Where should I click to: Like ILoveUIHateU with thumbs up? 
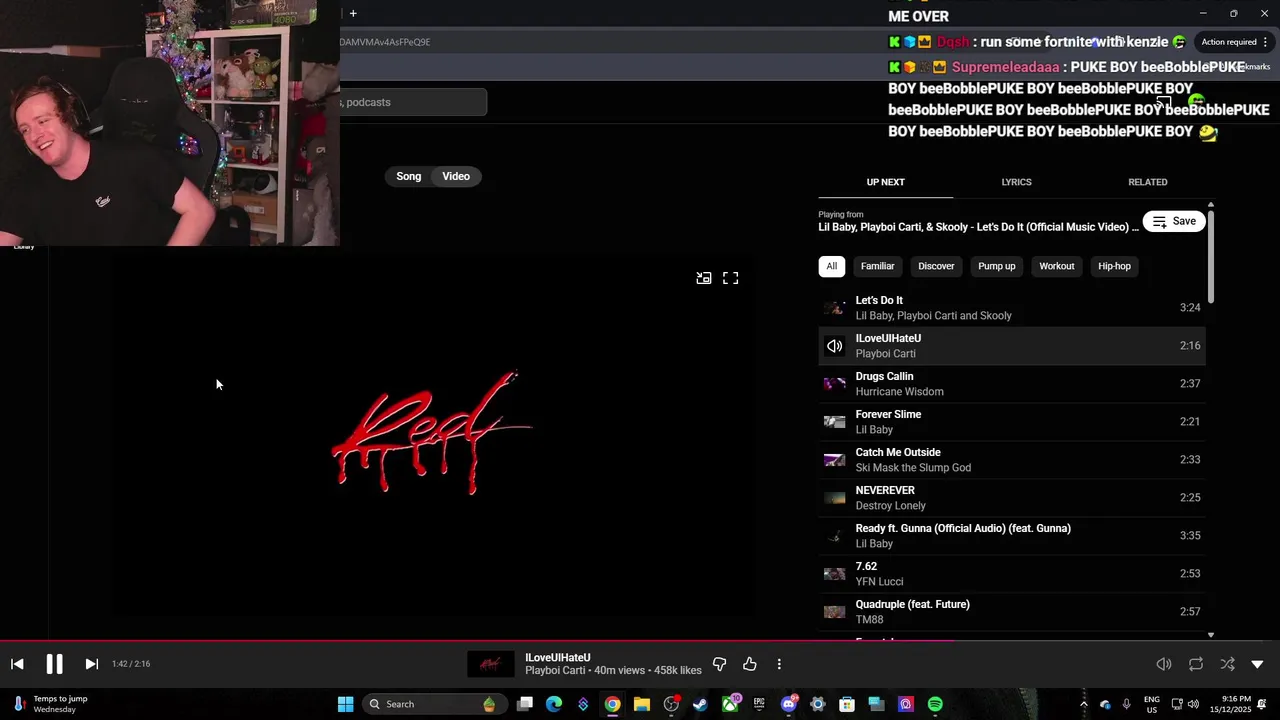tap(749, 664)
